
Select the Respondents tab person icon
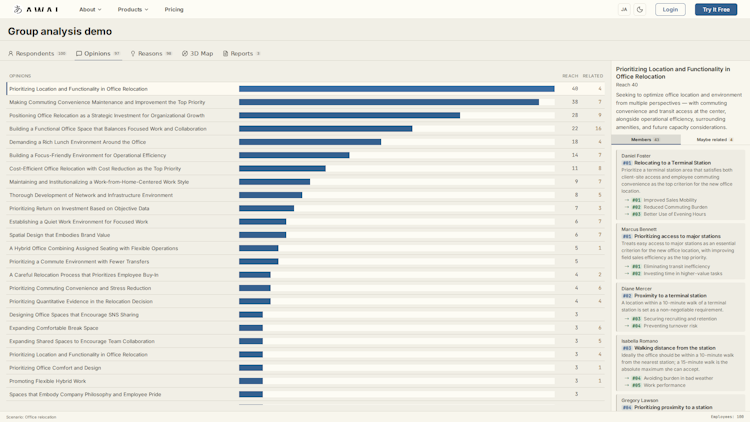[x=11, y=54]
